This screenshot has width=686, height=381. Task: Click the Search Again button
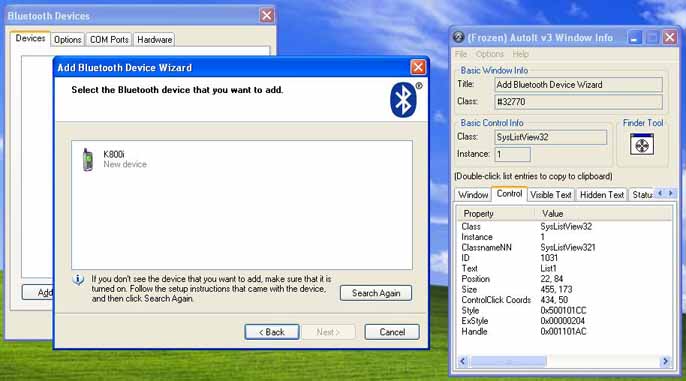376,293
